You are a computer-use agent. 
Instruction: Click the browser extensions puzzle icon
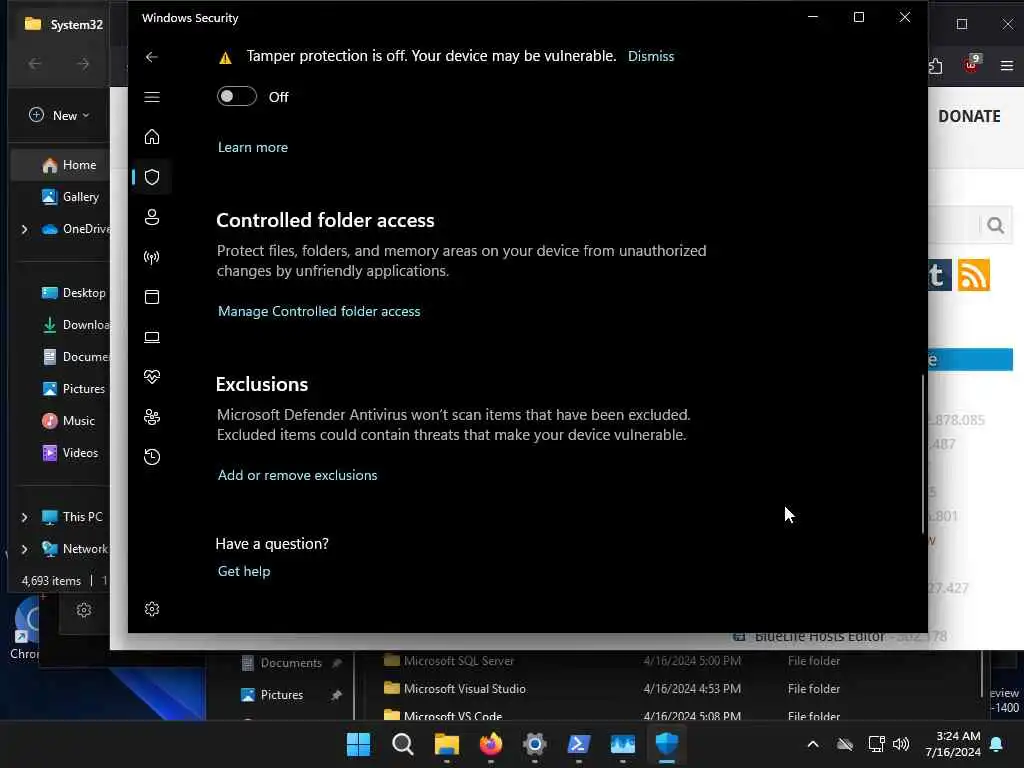pyautogui.click(x=936, y=66)
